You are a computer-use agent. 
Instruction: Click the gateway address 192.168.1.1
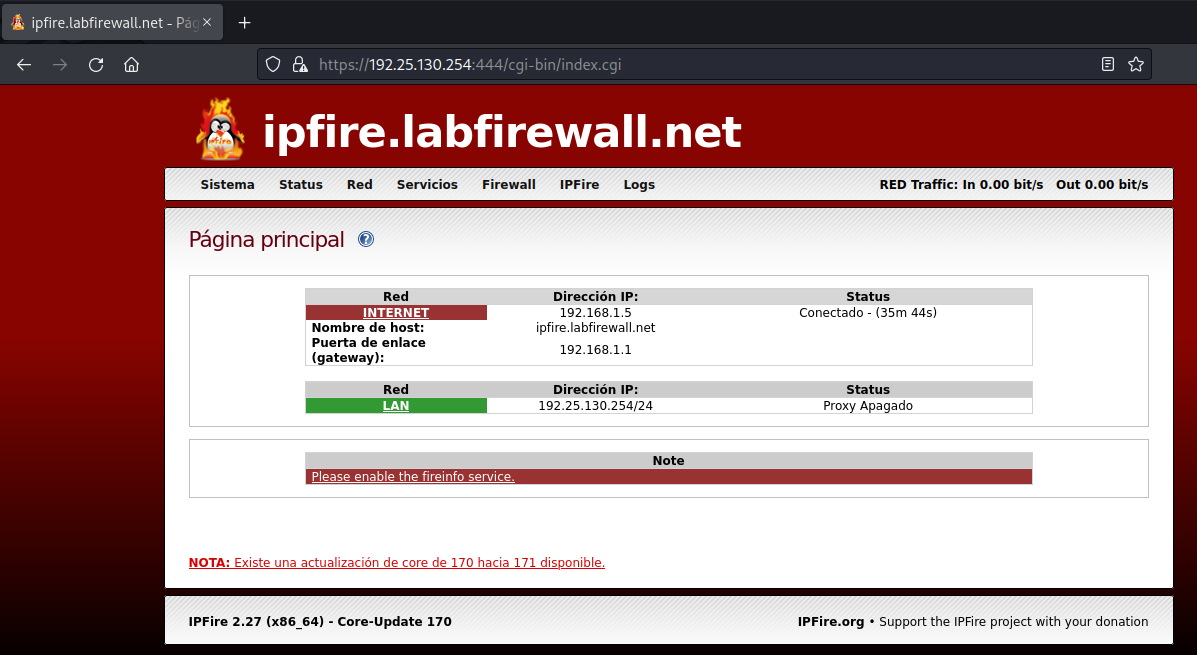(x=595, y=350)
